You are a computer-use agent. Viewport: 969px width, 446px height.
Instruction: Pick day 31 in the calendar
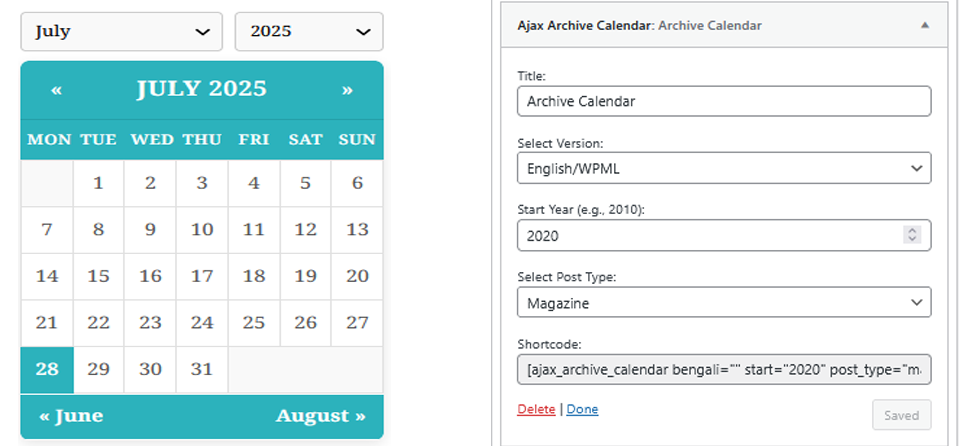point(202,369)
